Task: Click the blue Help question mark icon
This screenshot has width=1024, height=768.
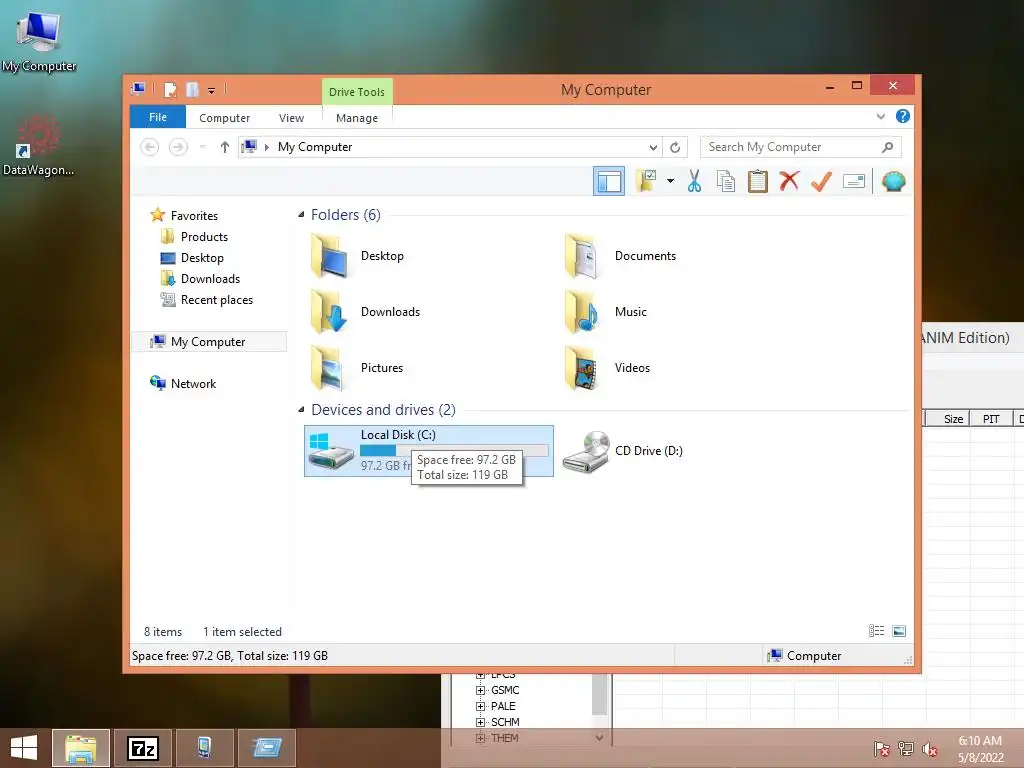Action: click(903, 116)
